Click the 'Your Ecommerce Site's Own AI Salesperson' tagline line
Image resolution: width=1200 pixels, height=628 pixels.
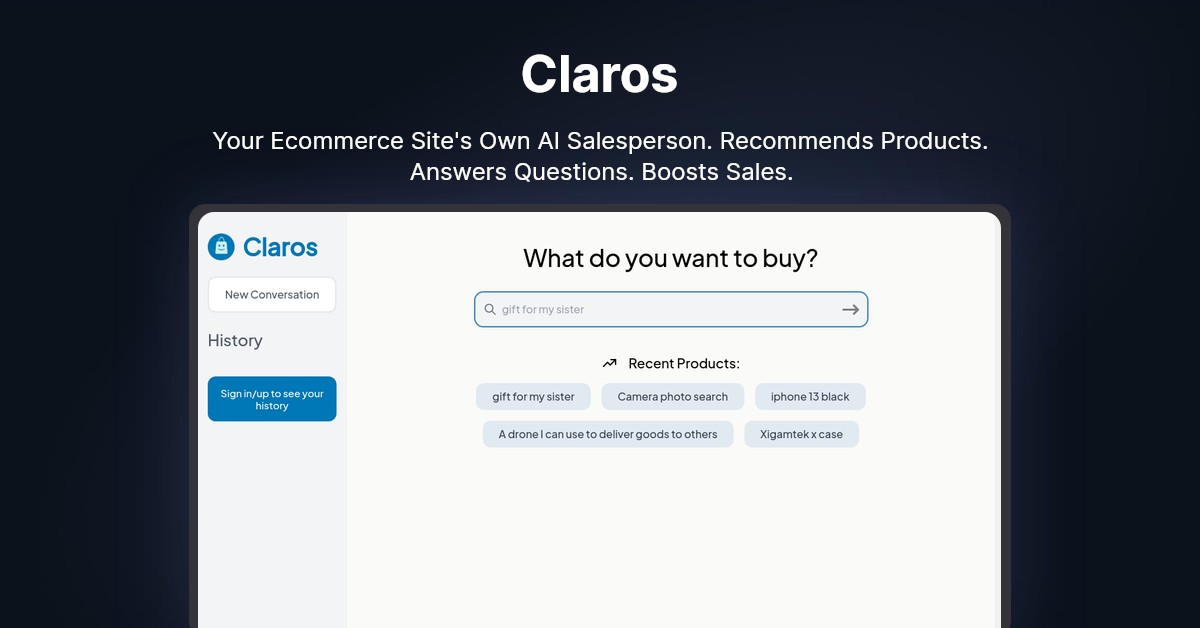click(600, 141)
